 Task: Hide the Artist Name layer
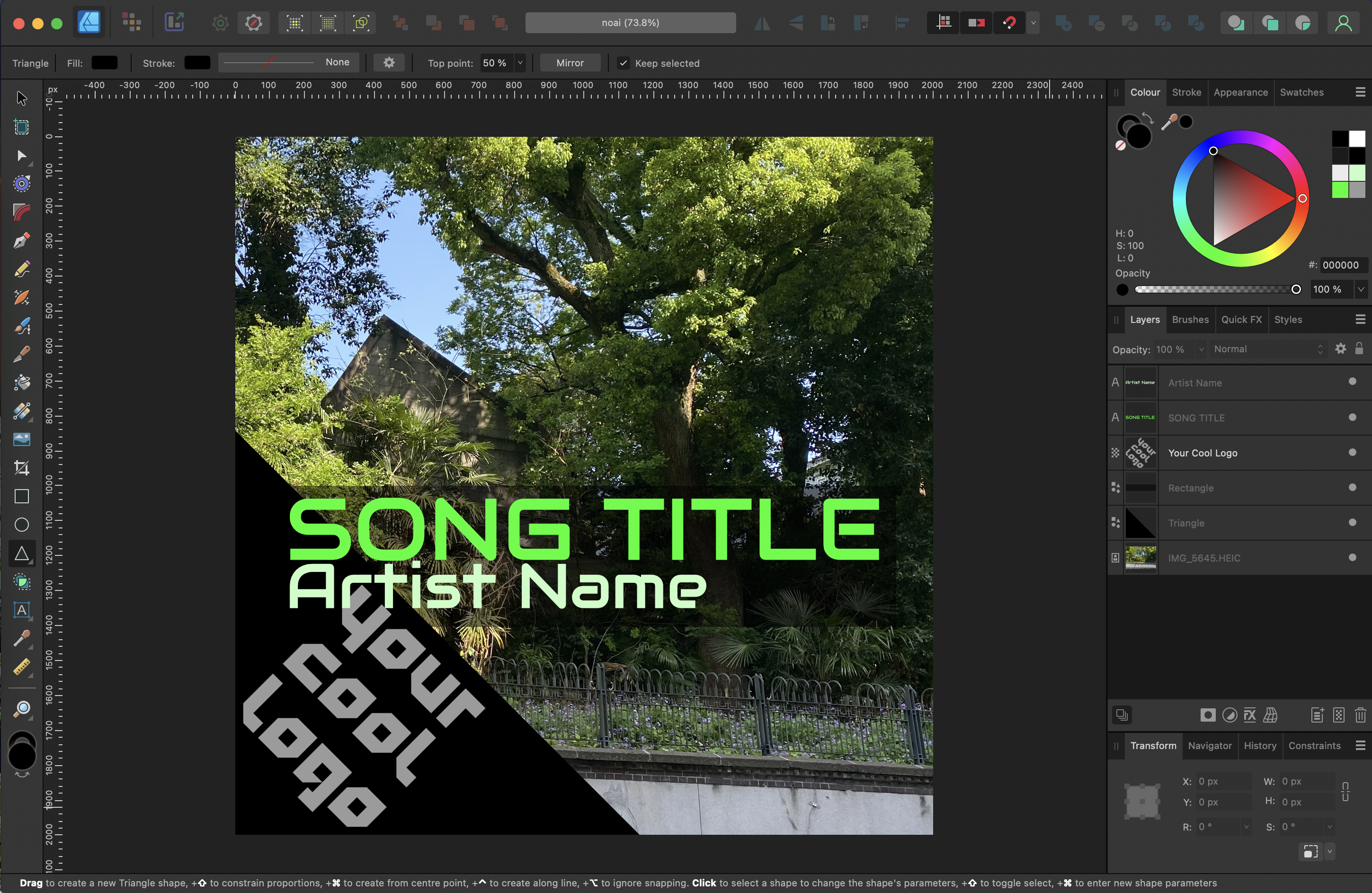[1353, 382]
